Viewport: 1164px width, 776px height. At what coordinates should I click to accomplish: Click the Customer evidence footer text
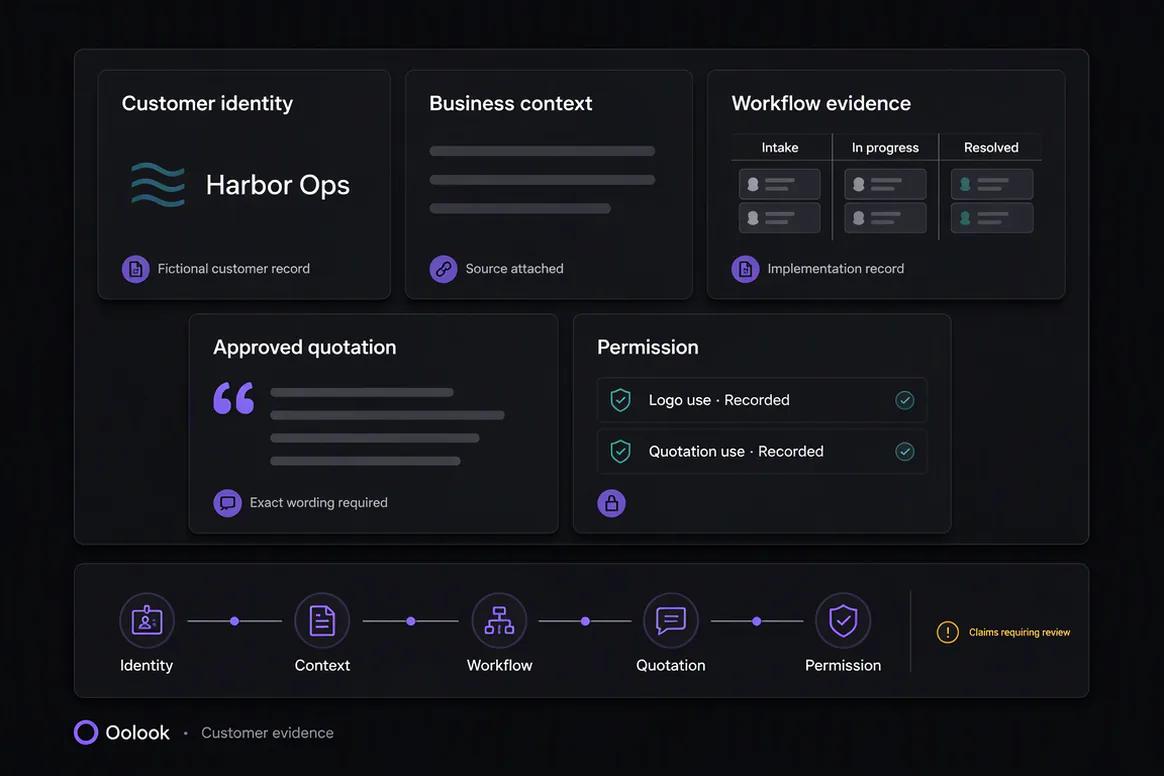[267, 733]
